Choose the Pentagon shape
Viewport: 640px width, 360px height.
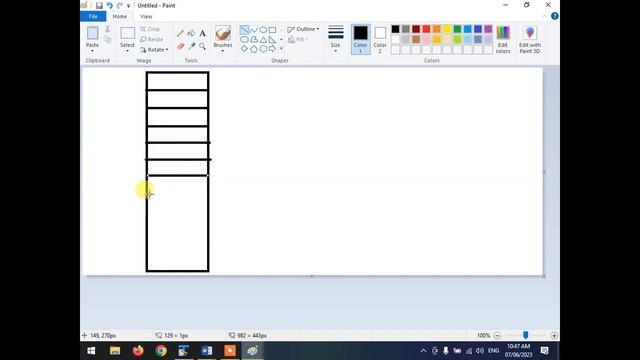coord(253,49)
